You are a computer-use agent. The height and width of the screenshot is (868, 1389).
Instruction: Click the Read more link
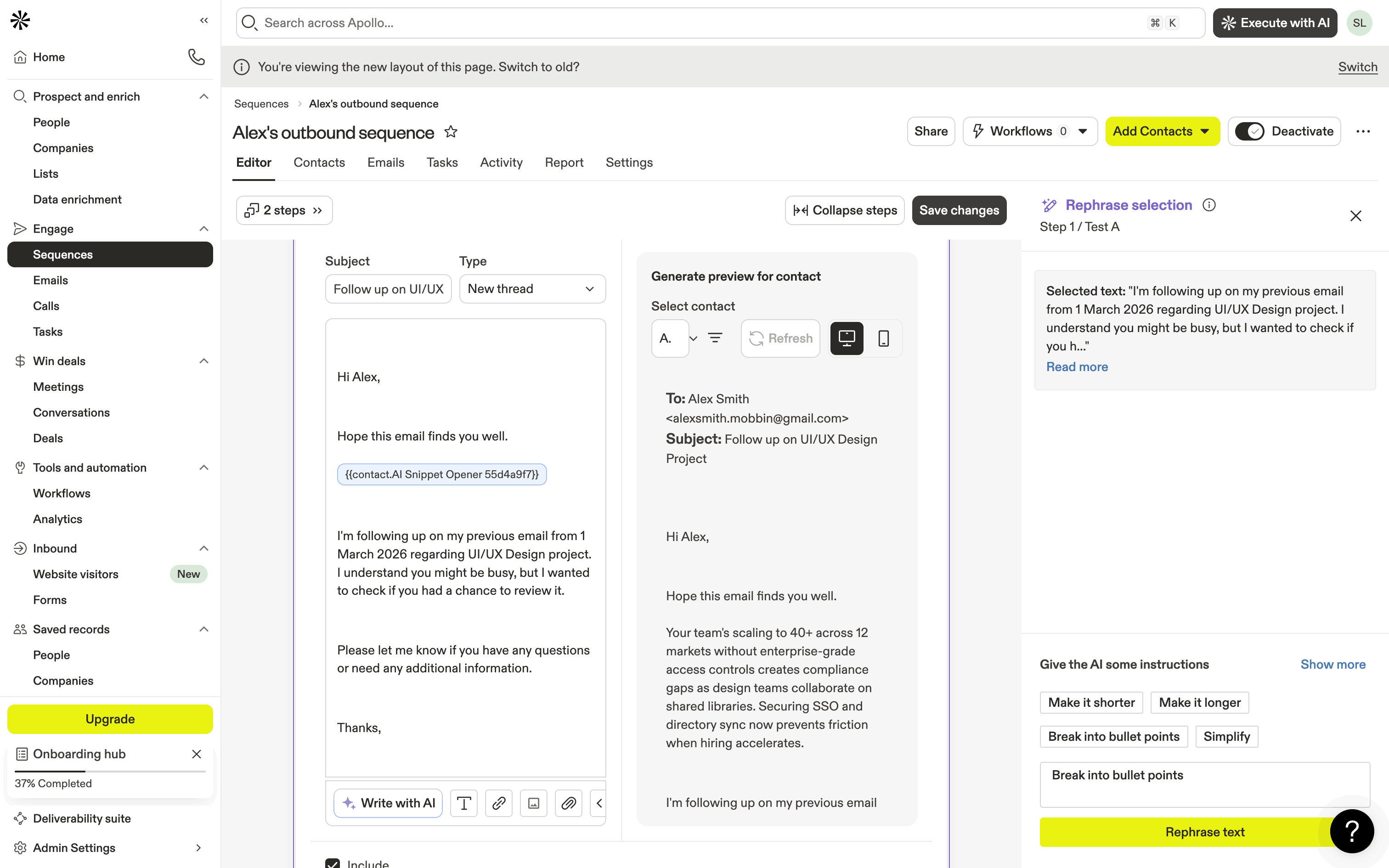click(1077, 367)
